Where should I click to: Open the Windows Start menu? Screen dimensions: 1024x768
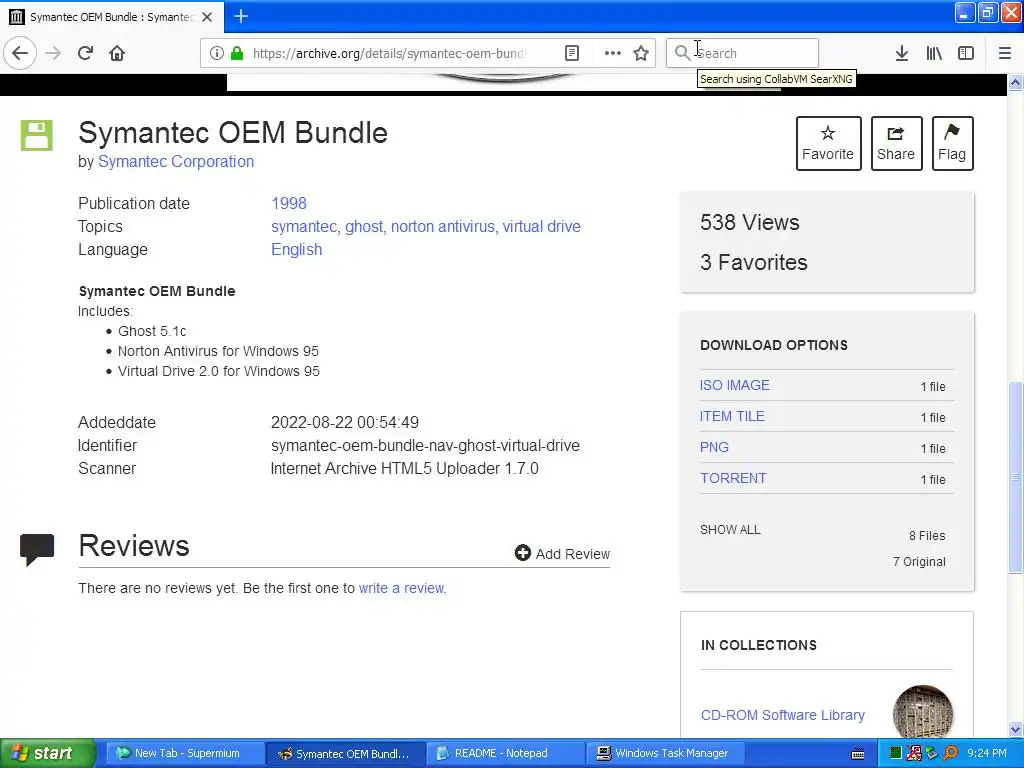click(48, 753)
